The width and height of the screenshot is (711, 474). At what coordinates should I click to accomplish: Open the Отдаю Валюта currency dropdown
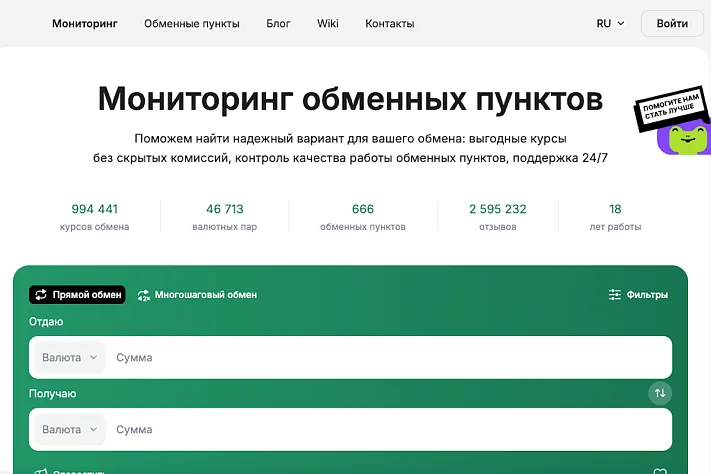[x=70, y=357]
